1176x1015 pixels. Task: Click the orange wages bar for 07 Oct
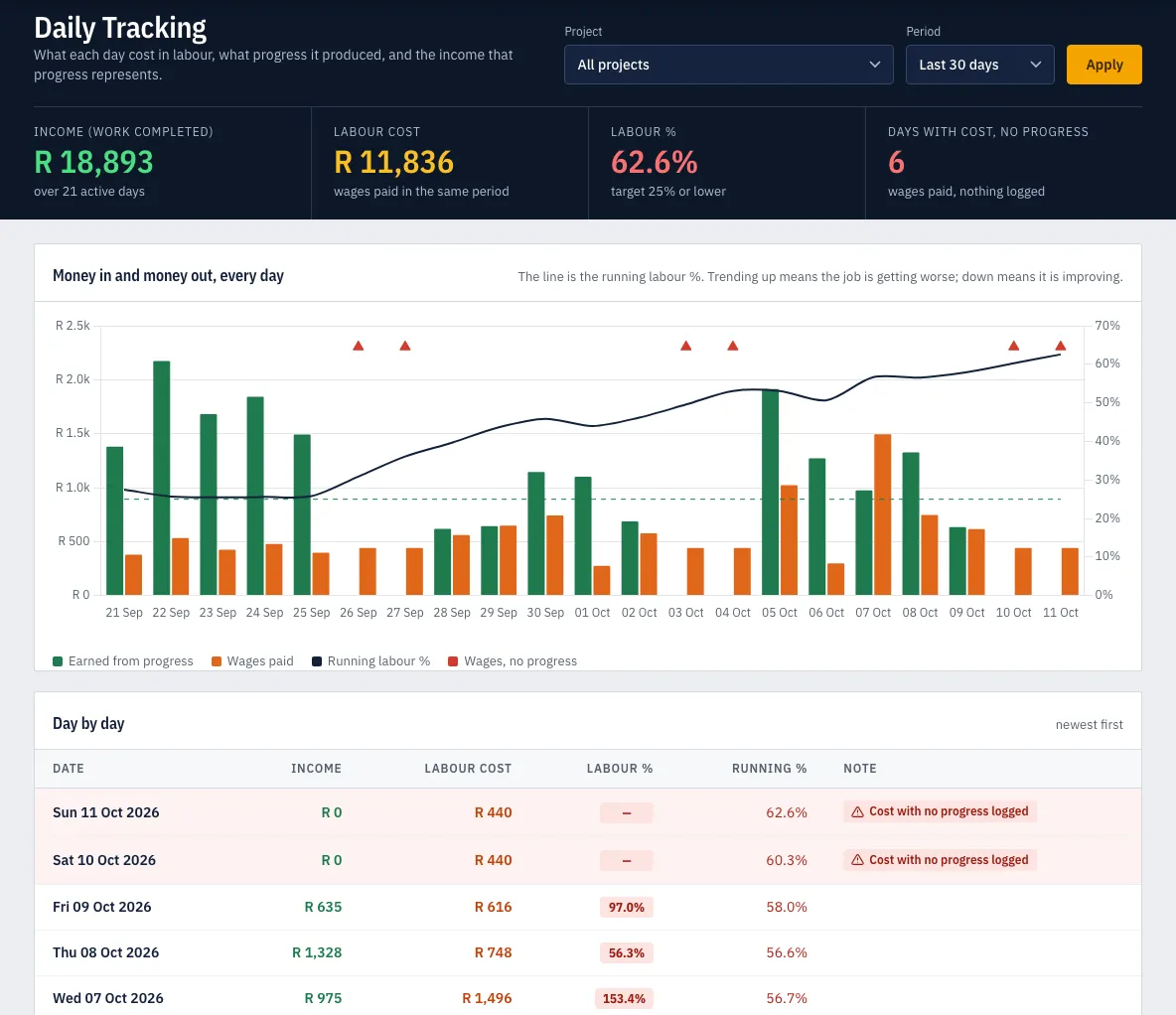point(883,514)
